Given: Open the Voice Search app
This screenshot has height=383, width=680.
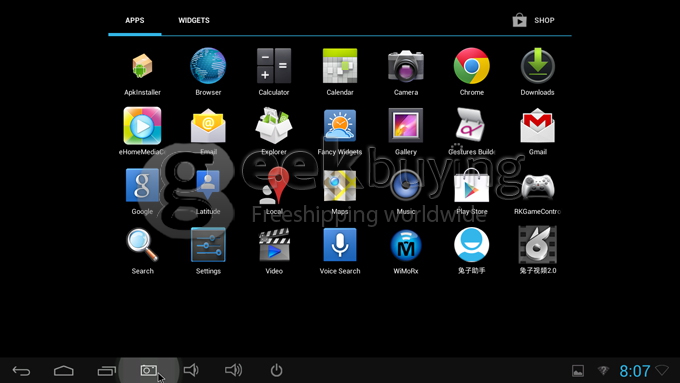Looking at the screenshot, I should (x=340, y=245).
